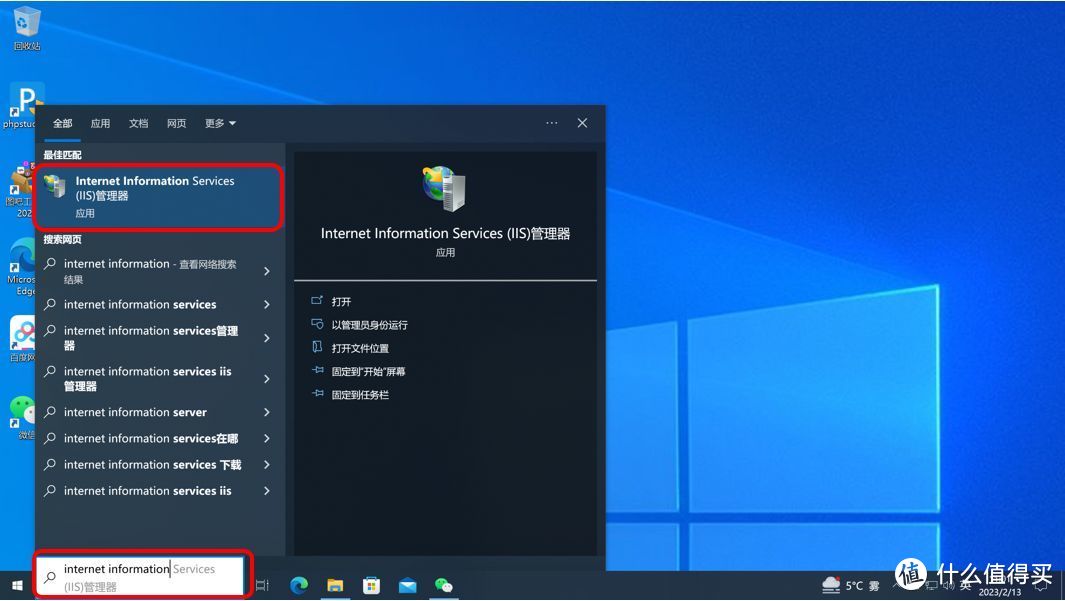Click the '...' options menu in search window
1065x601 pixels.
pyautogui.click(x=551, y=122)
